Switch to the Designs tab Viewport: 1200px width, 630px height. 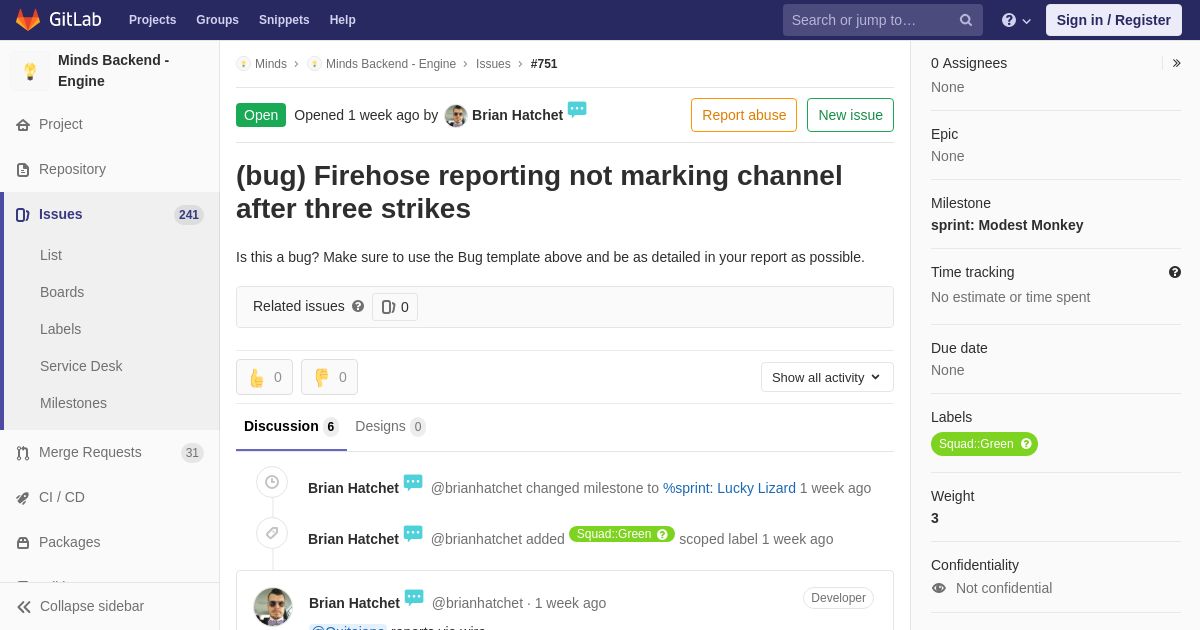390,427
